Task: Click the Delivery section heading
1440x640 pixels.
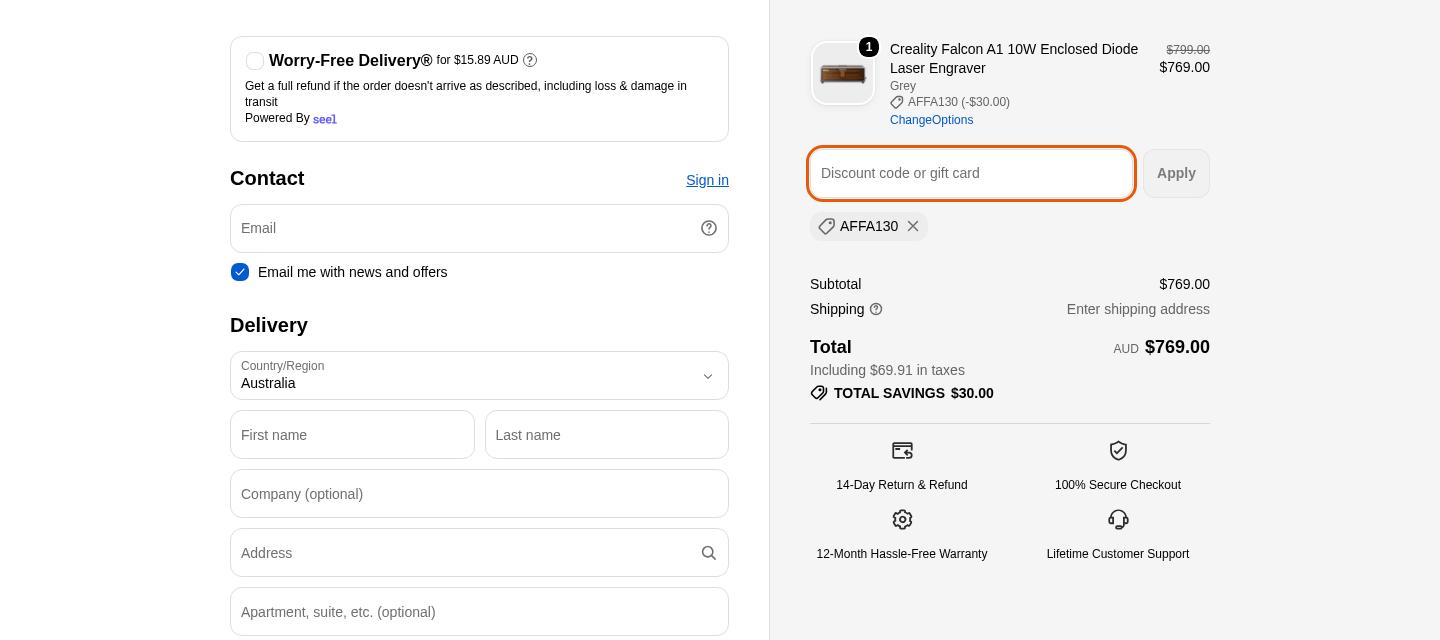Action: click(269, 325)
